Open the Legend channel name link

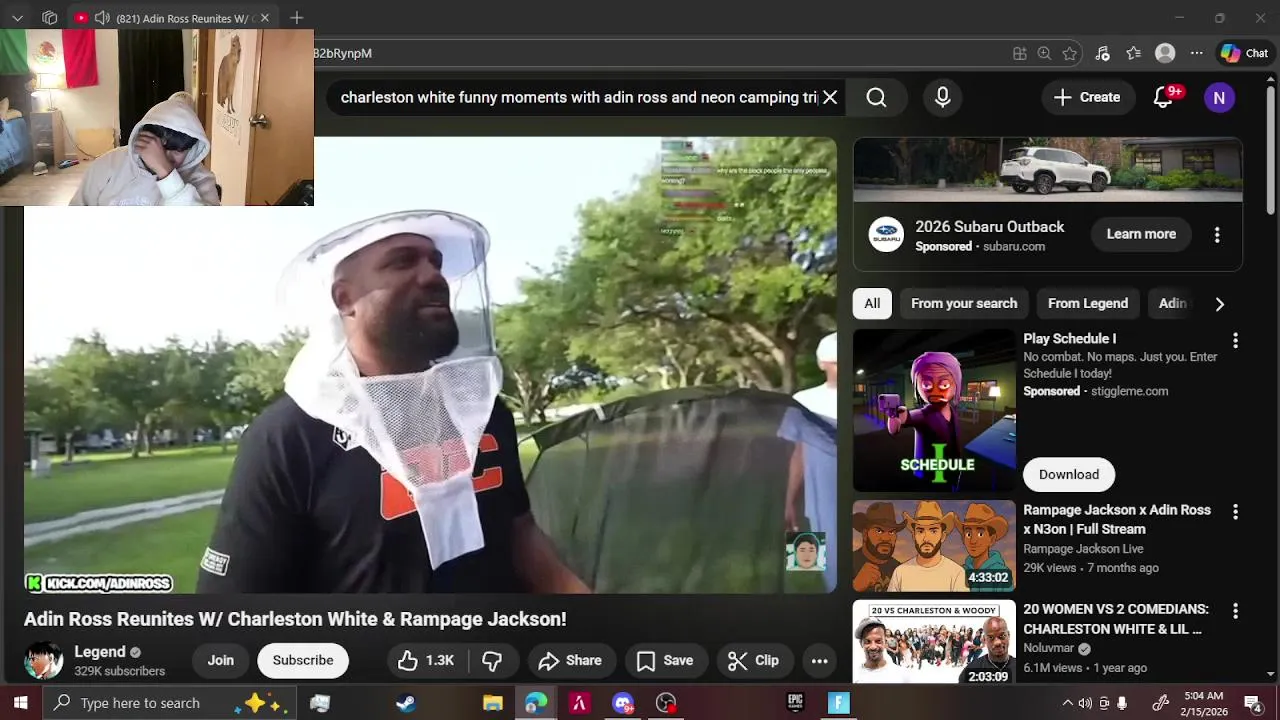point(100,652)
